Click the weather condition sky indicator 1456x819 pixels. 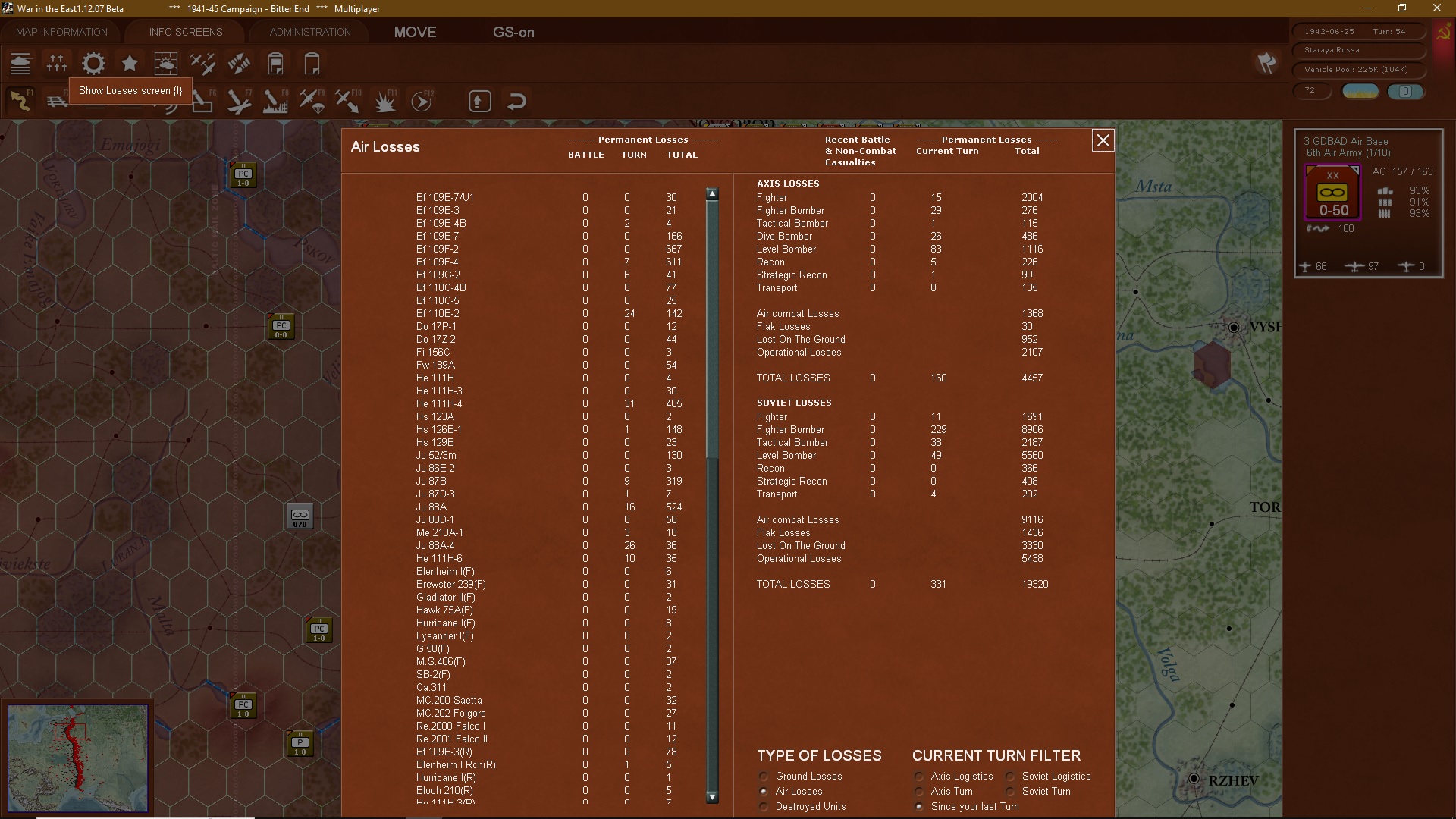click(x=1360, y=91)
